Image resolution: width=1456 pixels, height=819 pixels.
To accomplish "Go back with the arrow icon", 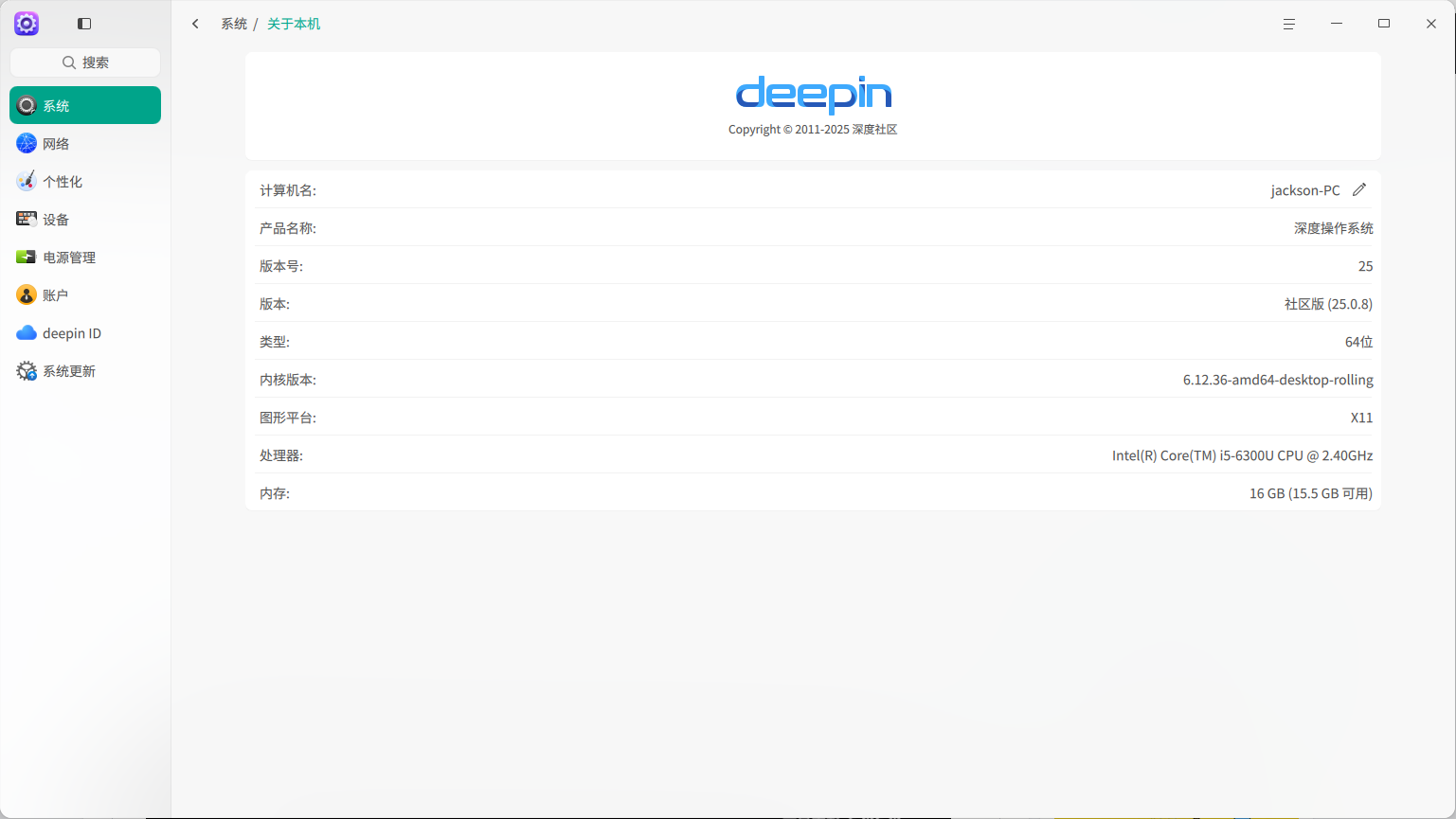I will coord(195,24).
